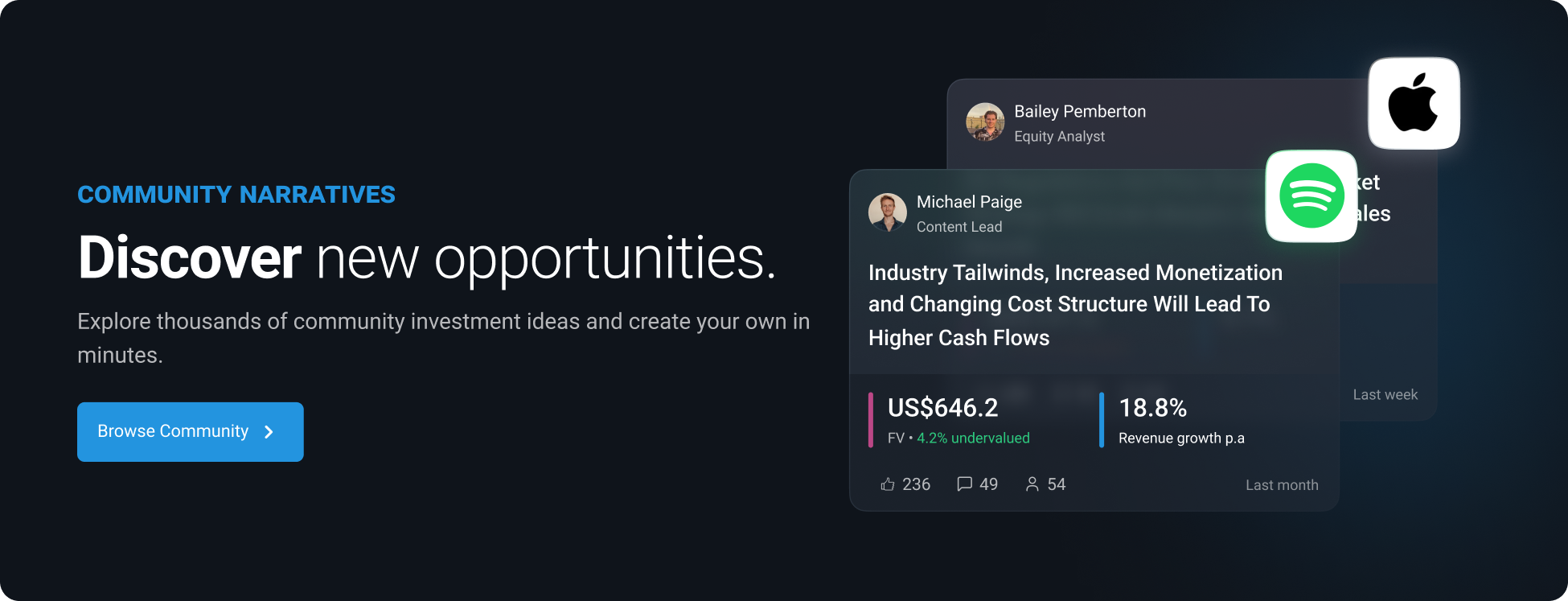Select the Michael Paige author name
Viewport: 1568px width, 601px height.
(x=969, y=202)
